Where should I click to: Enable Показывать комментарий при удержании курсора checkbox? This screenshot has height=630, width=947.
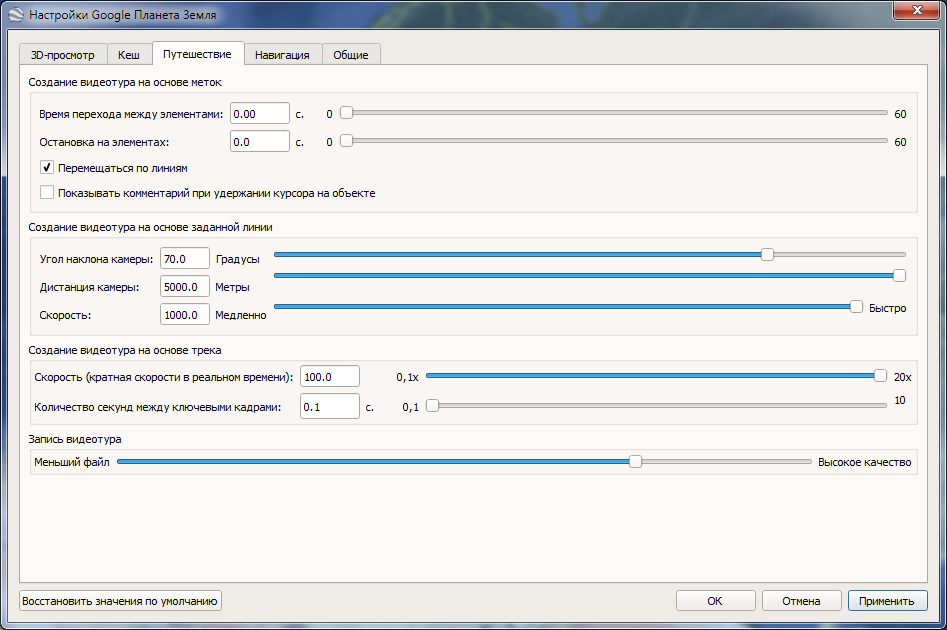pyautogui.click(x=47, y=193)
